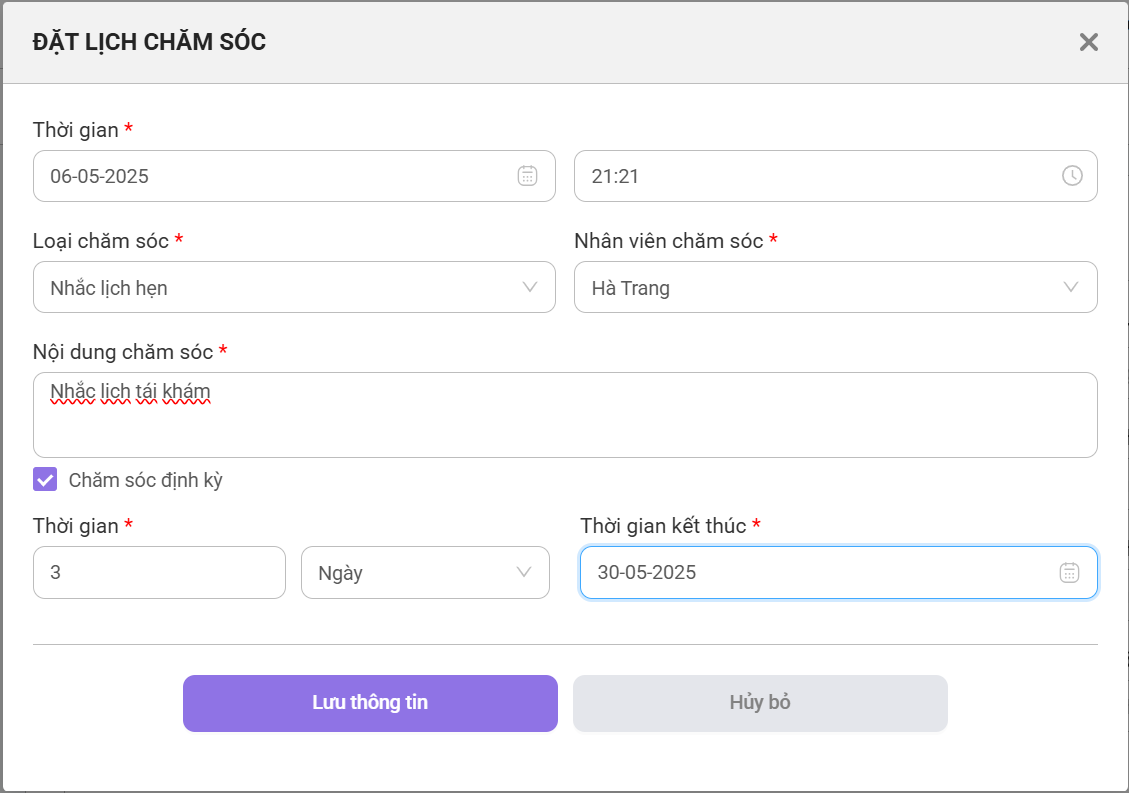Uncheck the Chăm sóc định kỳ checkbox

pyautogui.click(x=45, y=480)
